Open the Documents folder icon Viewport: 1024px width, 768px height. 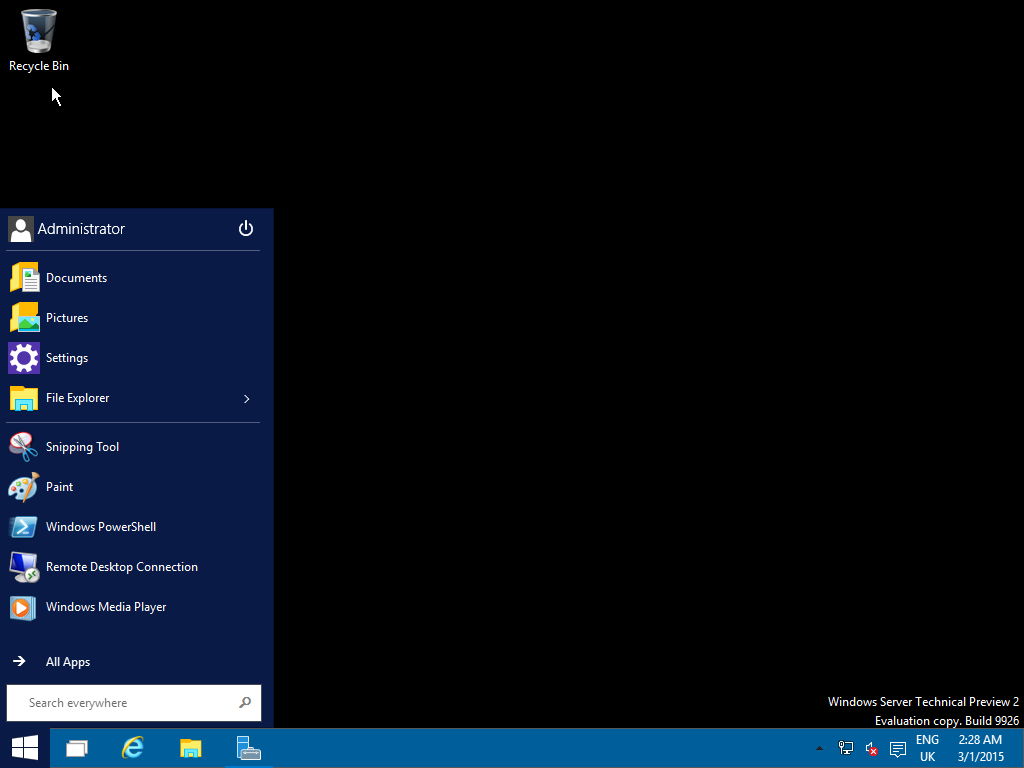tap(24, 278)
